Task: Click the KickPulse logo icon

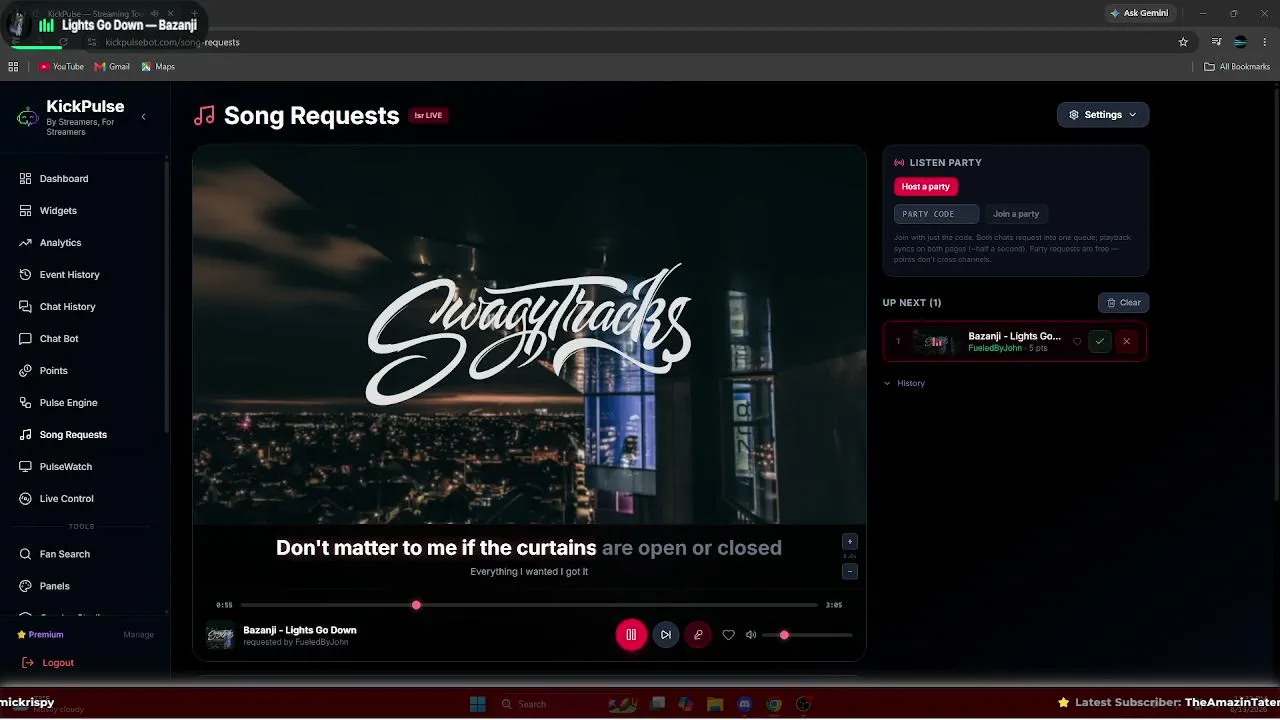Action: [28, 117]
